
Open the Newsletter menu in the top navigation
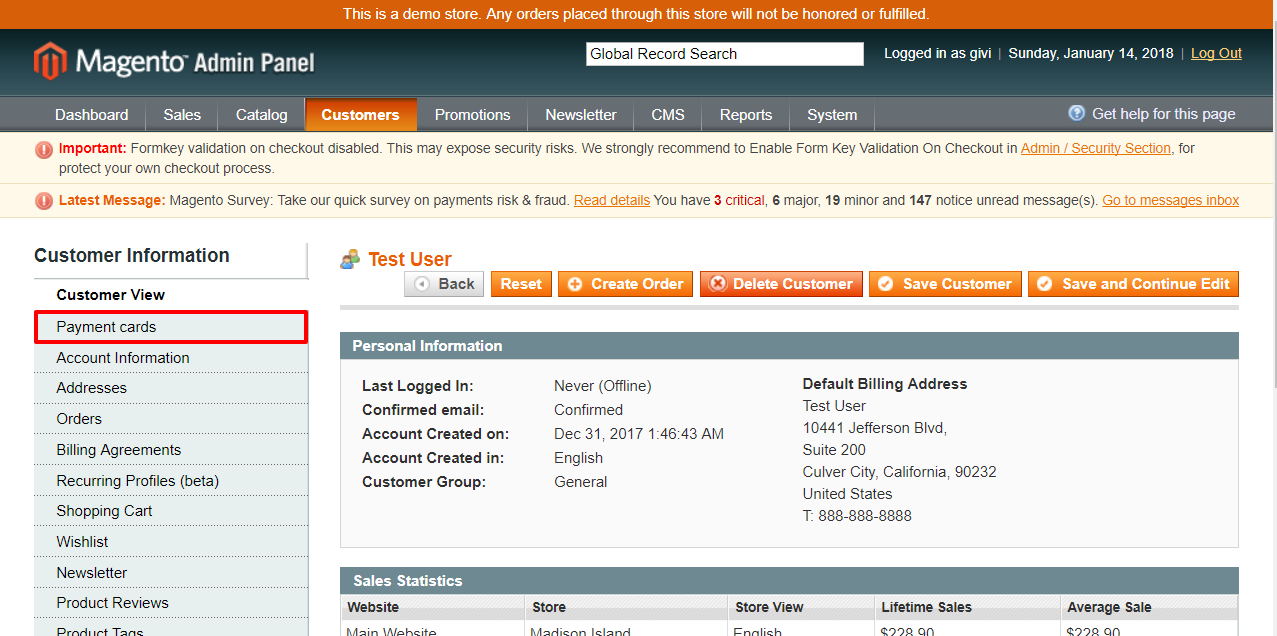click(x=581, y=115)
